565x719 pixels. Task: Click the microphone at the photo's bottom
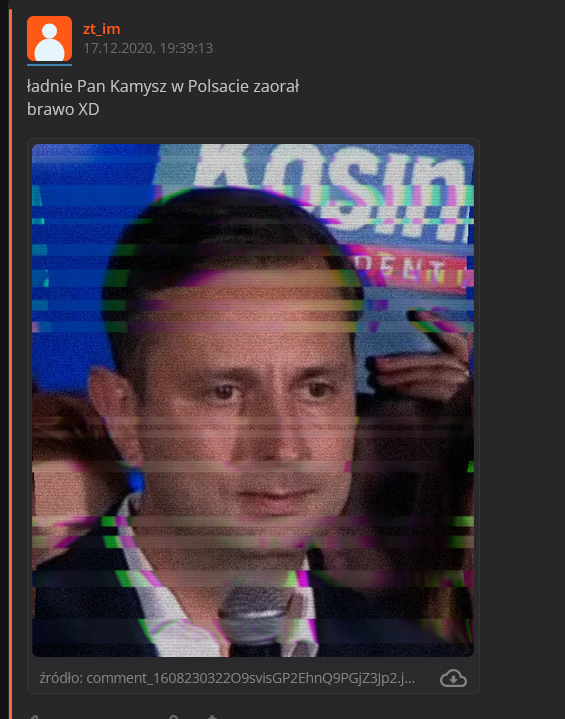point(257,612)
